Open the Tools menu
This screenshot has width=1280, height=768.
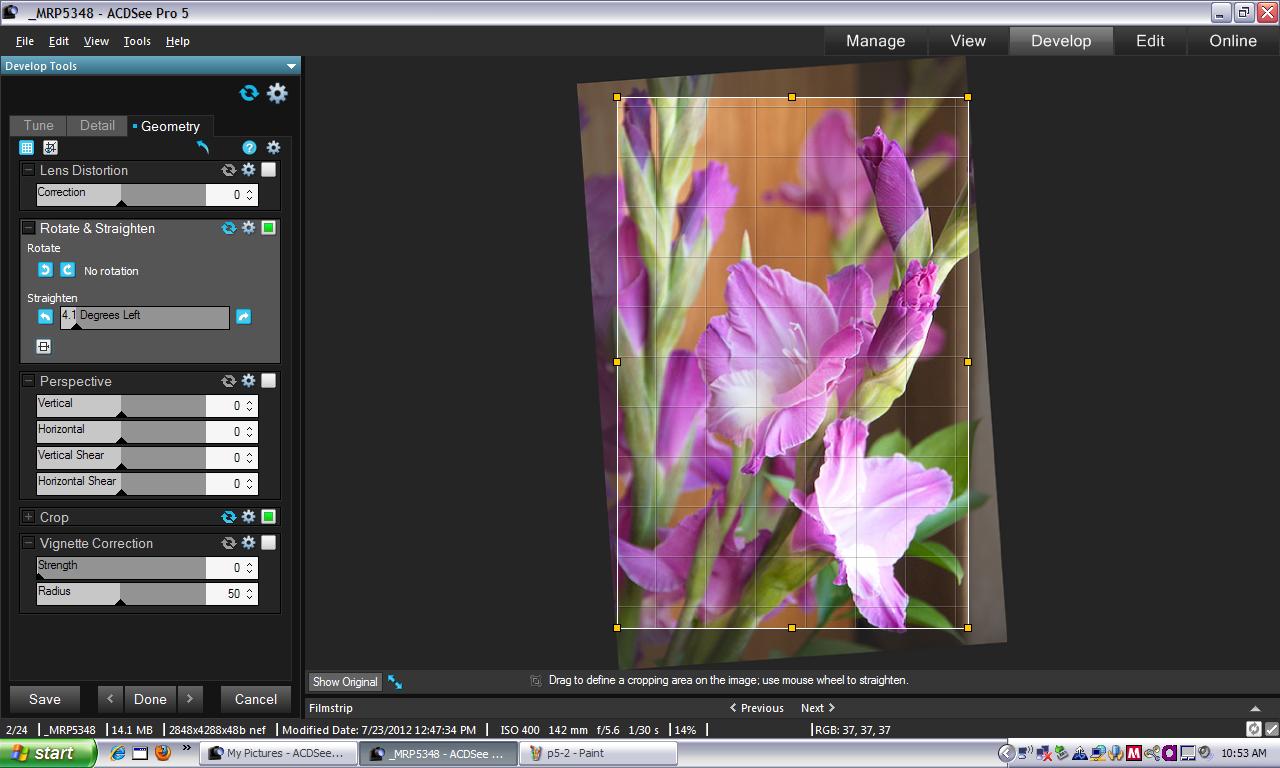tap(137, 41)
